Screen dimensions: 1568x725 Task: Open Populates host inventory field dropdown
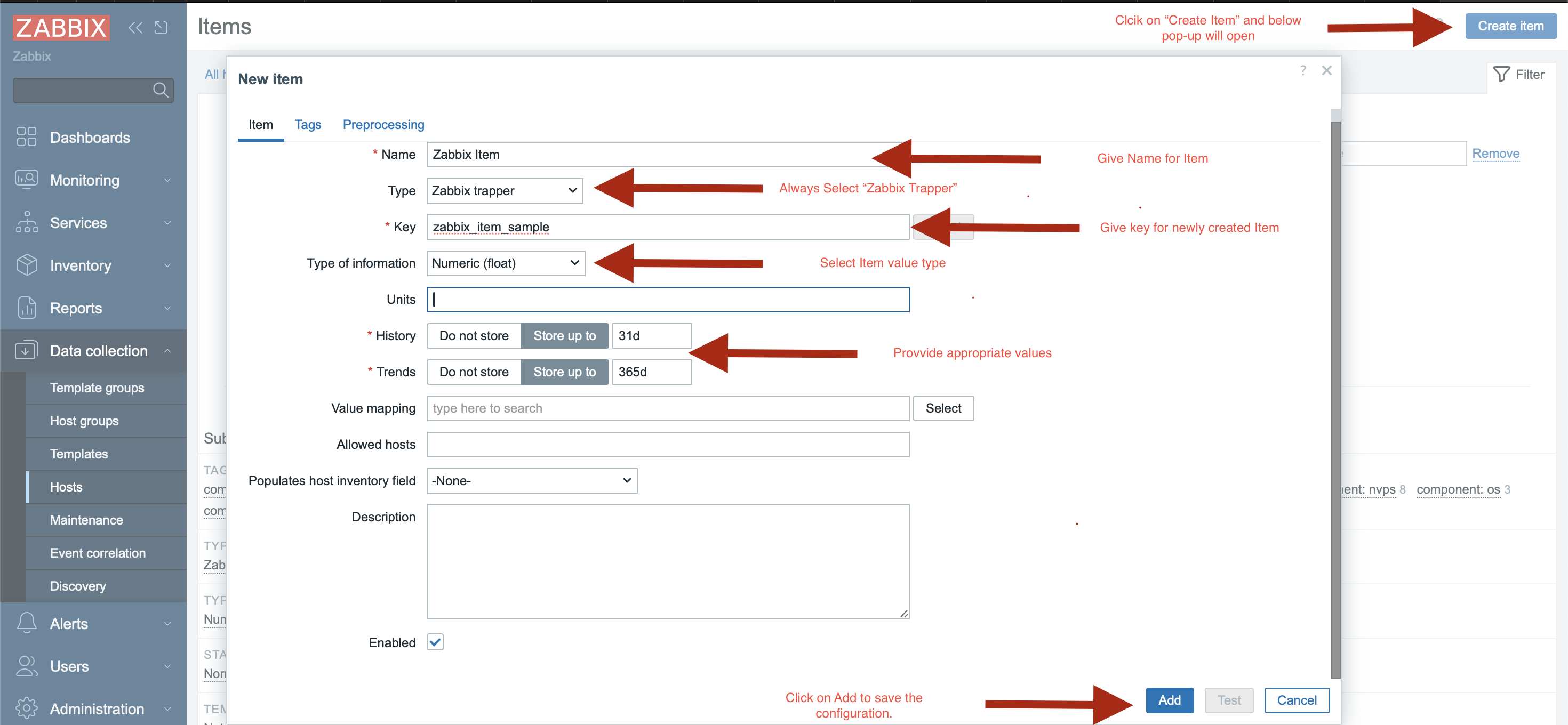tap(532, 480)
